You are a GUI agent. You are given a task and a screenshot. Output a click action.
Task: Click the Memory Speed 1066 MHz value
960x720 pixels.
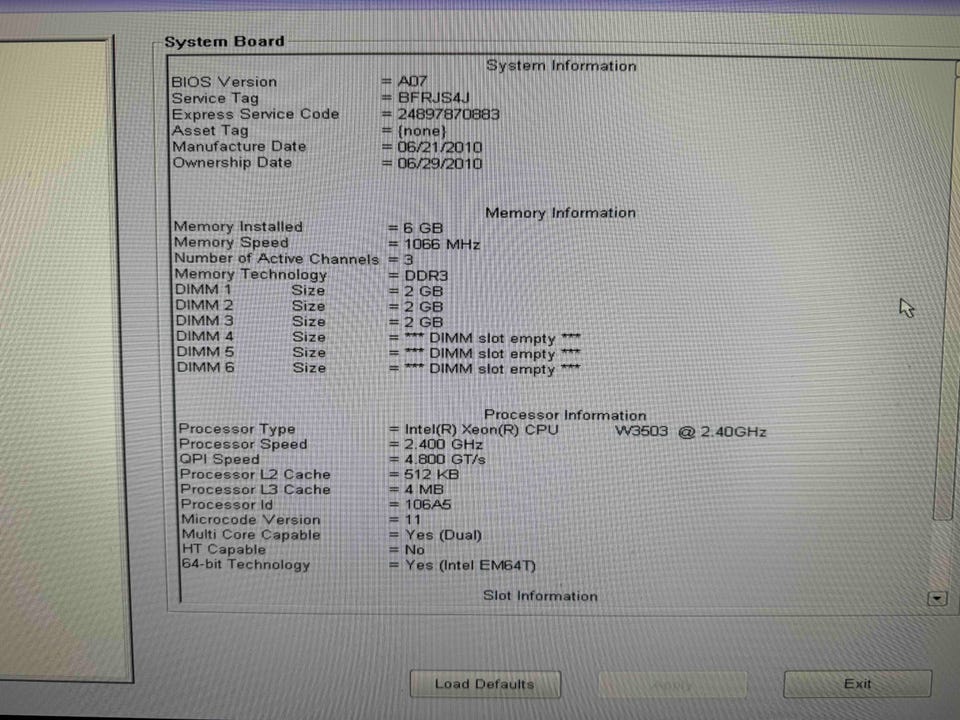442,244
